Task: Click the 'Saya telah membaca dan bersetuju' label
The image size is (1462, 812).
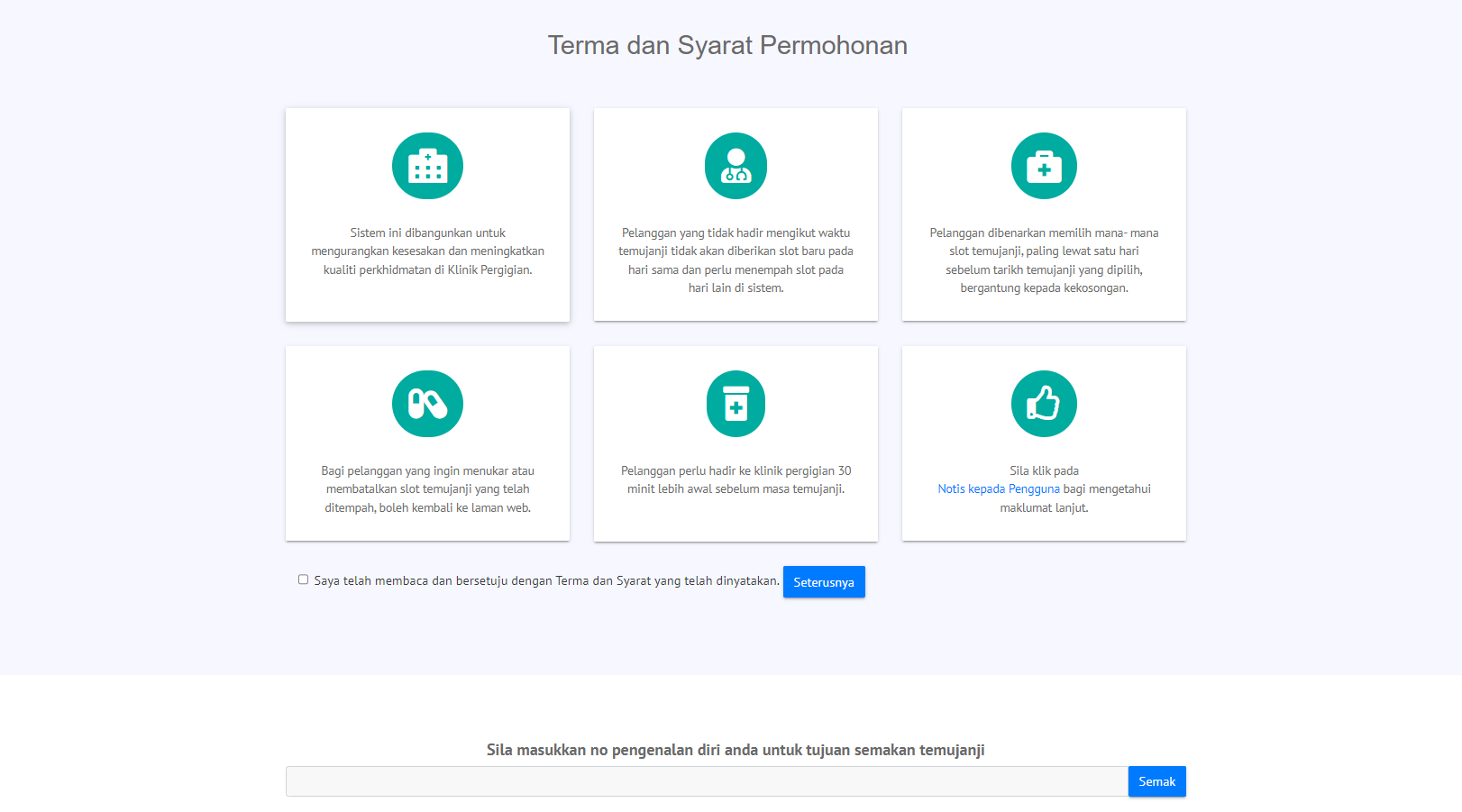Action: [x=546, y=581]
